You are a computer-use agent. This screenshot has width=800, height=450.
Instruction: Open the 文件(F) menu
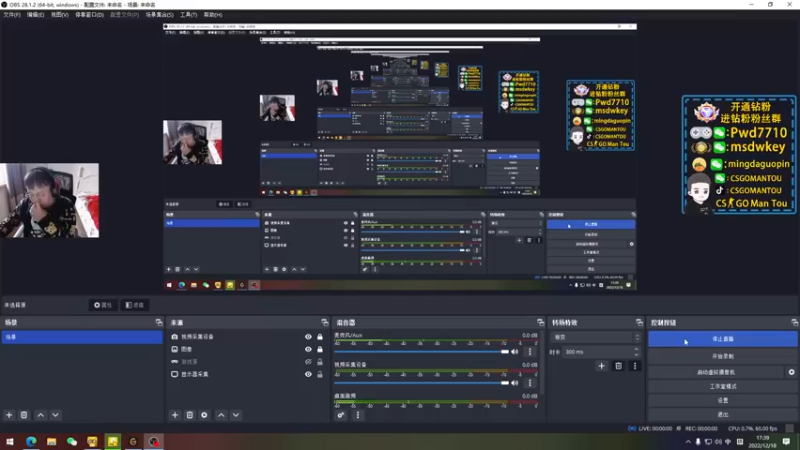[12, 15]
